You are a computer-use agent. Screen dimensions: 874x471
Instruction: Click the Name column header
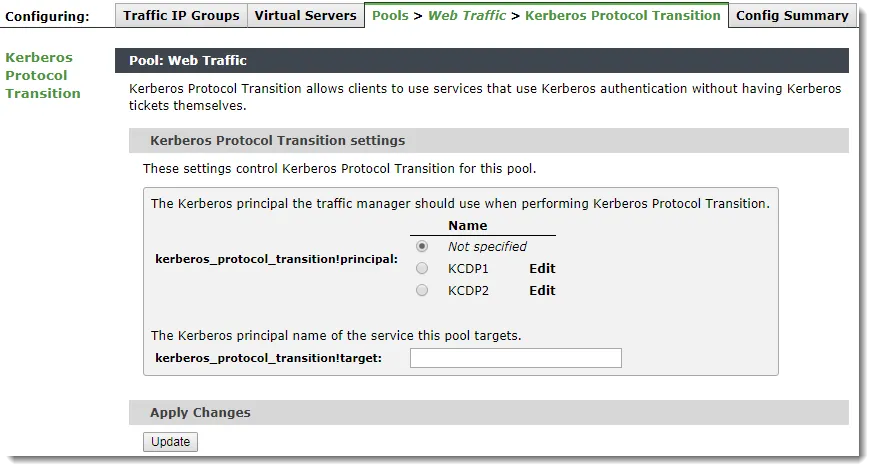pyautogui.click(x=468, y=226)
